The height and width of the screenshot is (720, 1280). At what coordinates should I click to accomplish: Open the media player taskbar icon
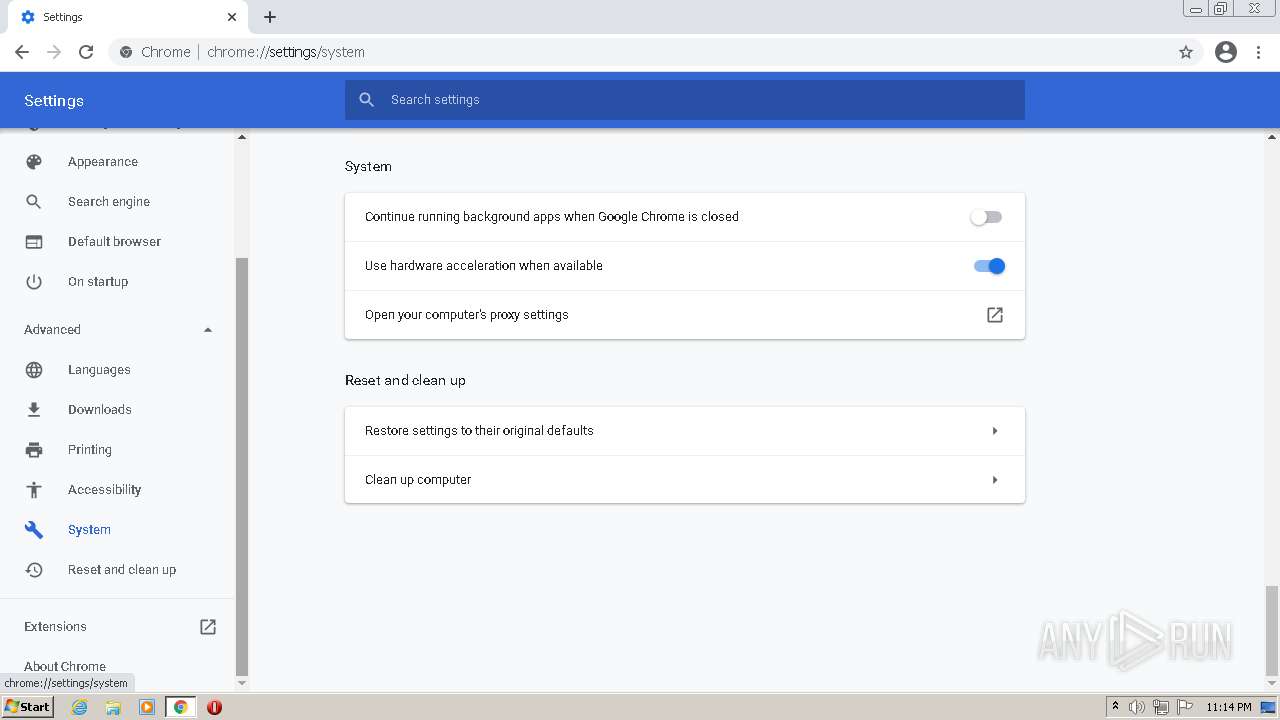coord(147,707)
